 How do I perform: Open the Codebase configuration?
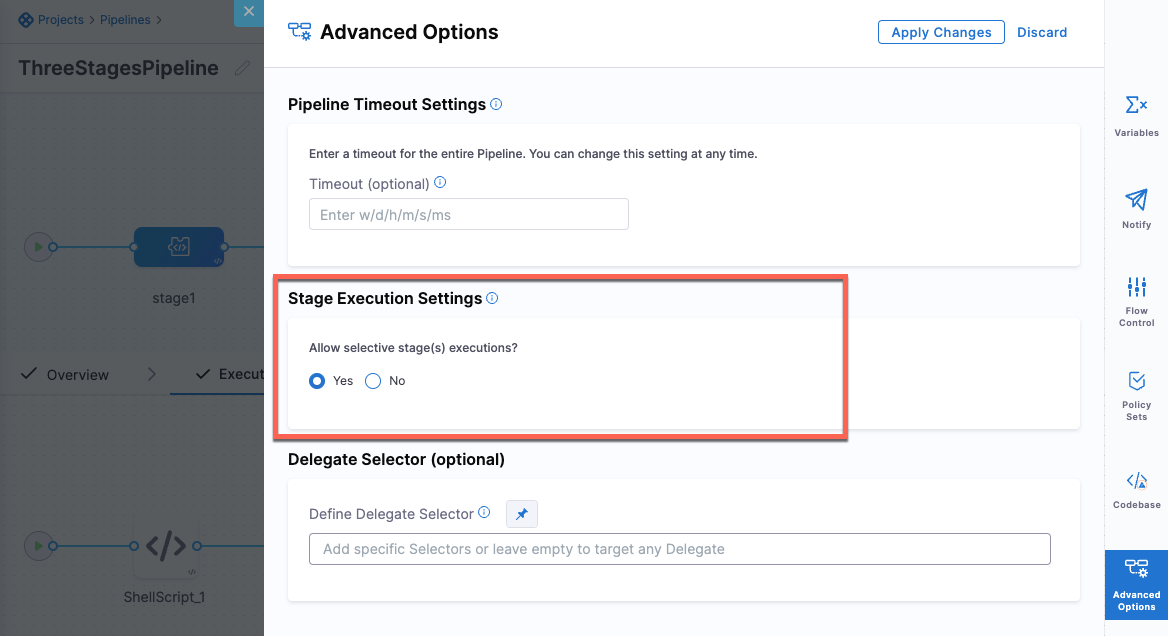tap(1136, 489)
